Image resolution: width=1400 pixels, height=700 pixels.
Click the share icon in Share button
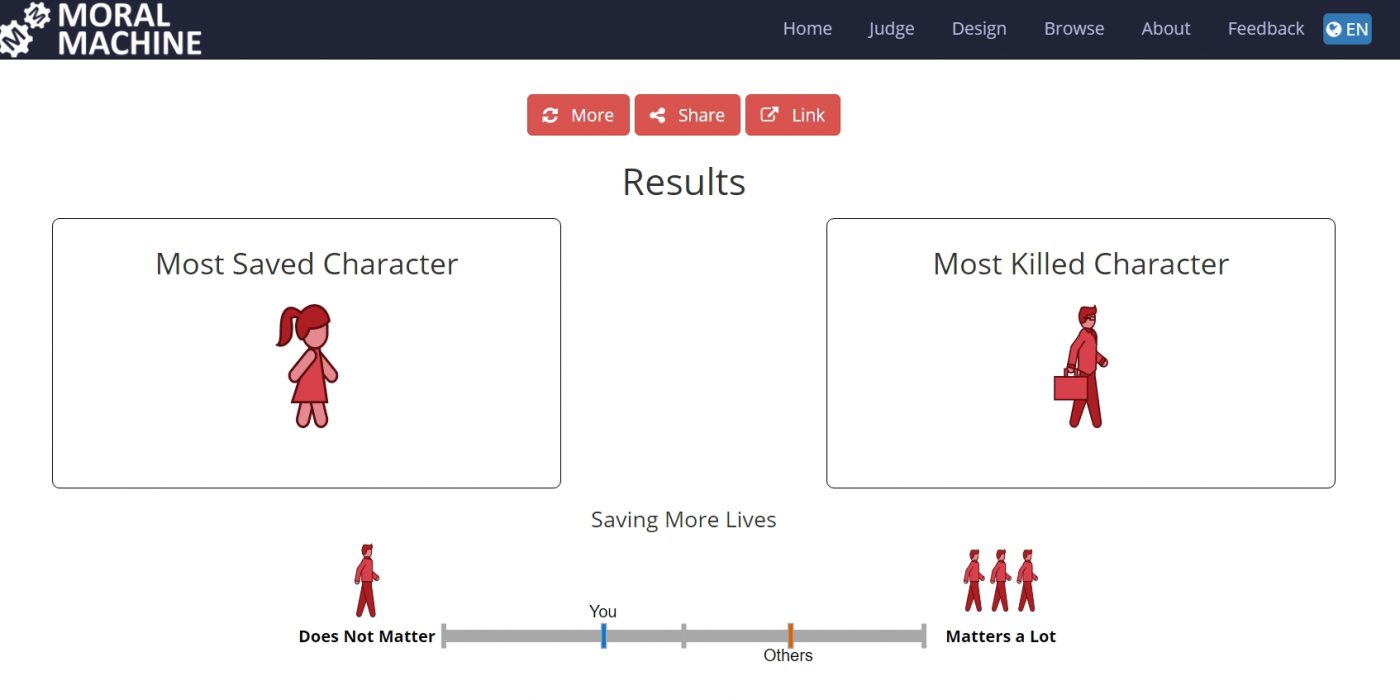click(x=657, y=115)
